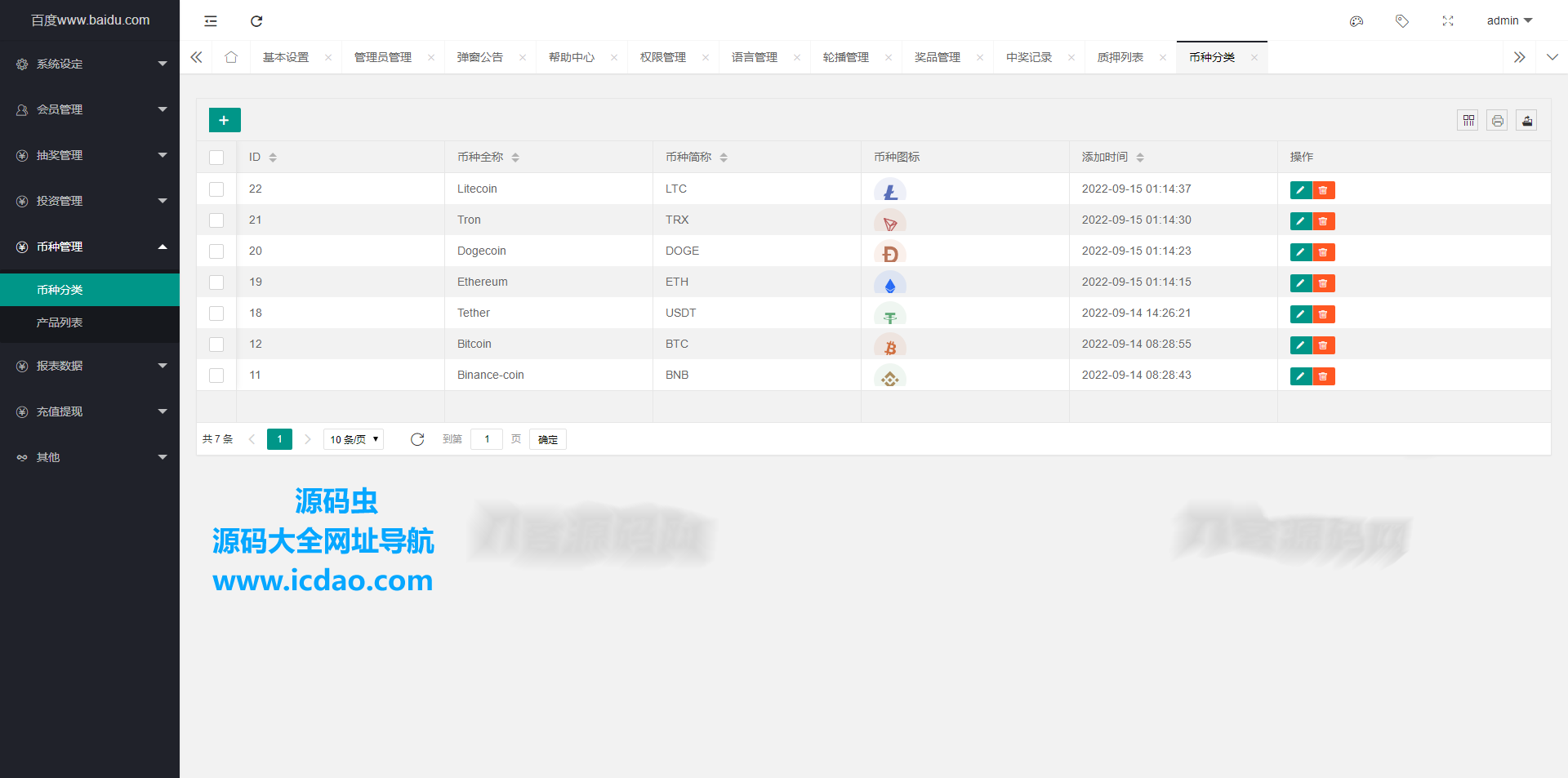Screen dimensions: 1568x778
Task: Click the Bitcoin coin logo thumbnail
Action: pos(890,345)
